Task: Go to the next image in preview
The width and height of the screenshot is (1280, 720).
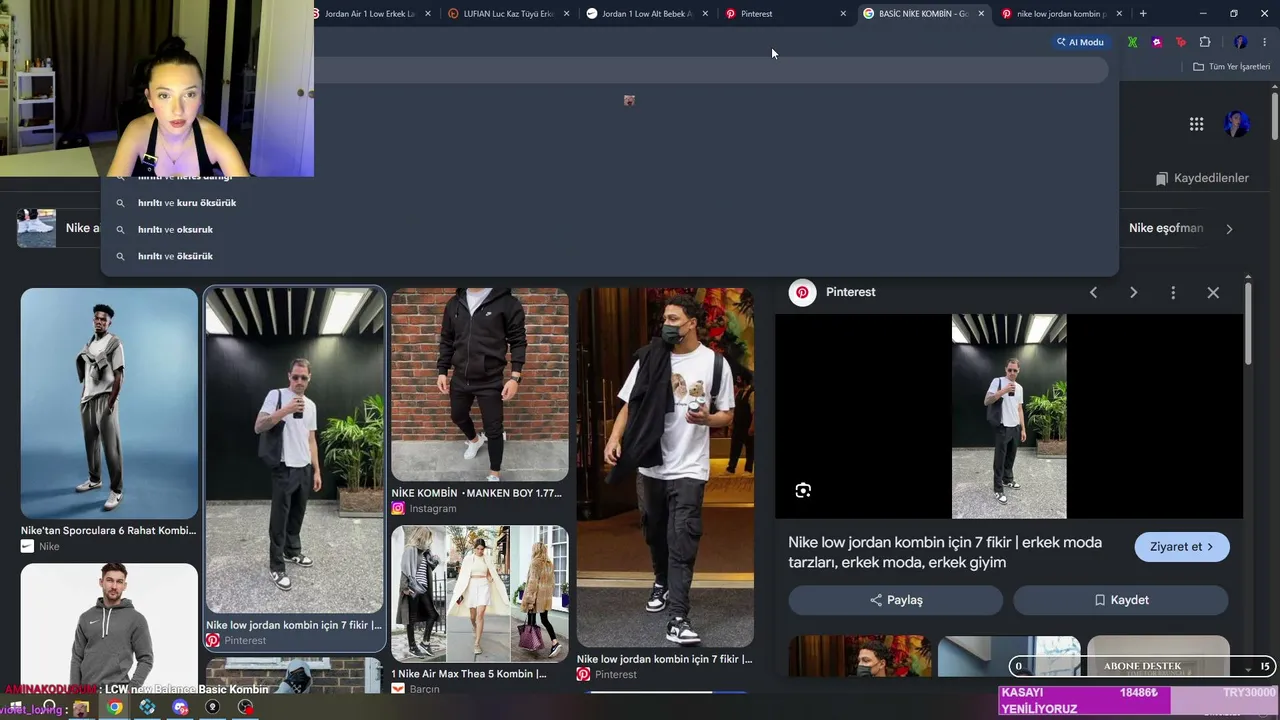Action: [x=1133, y=292]
